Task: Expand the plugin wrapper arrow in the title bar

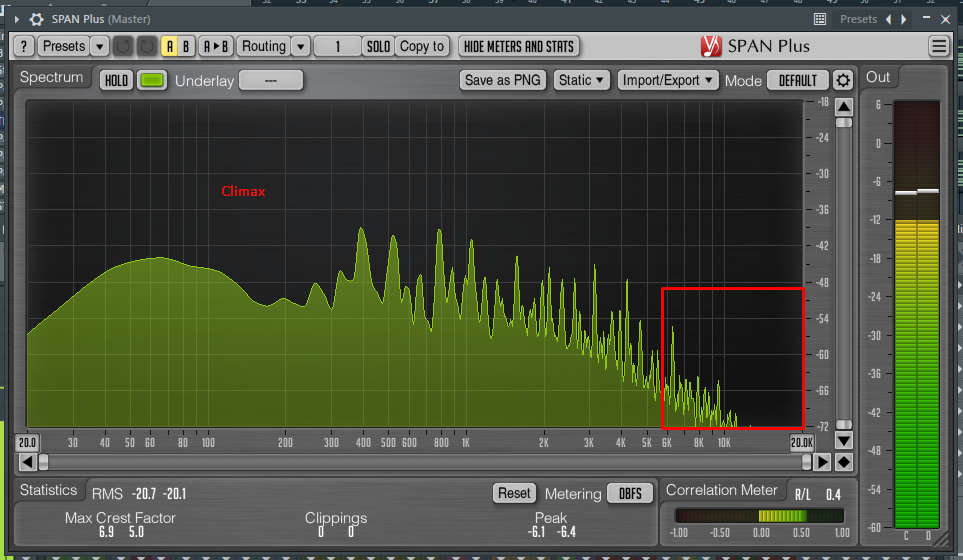Action: pyautogui.click(x=17, y=19)
